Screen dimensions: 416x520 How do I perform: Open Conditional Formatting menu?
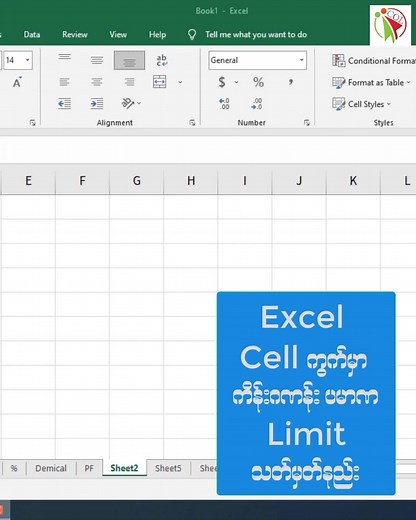pos(374,61)
